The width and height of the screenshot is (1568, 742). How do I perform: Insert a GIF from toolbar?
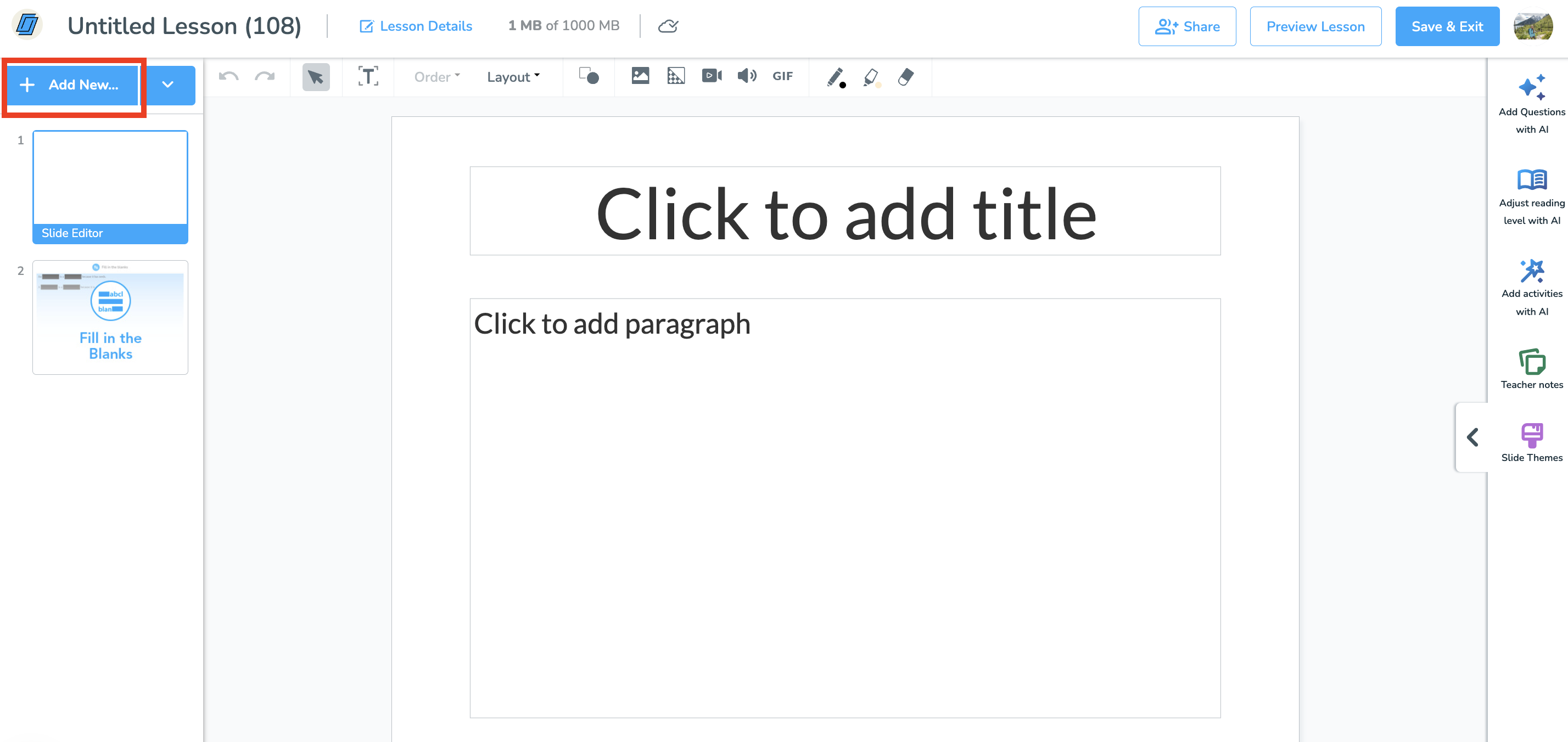[783, 76]
